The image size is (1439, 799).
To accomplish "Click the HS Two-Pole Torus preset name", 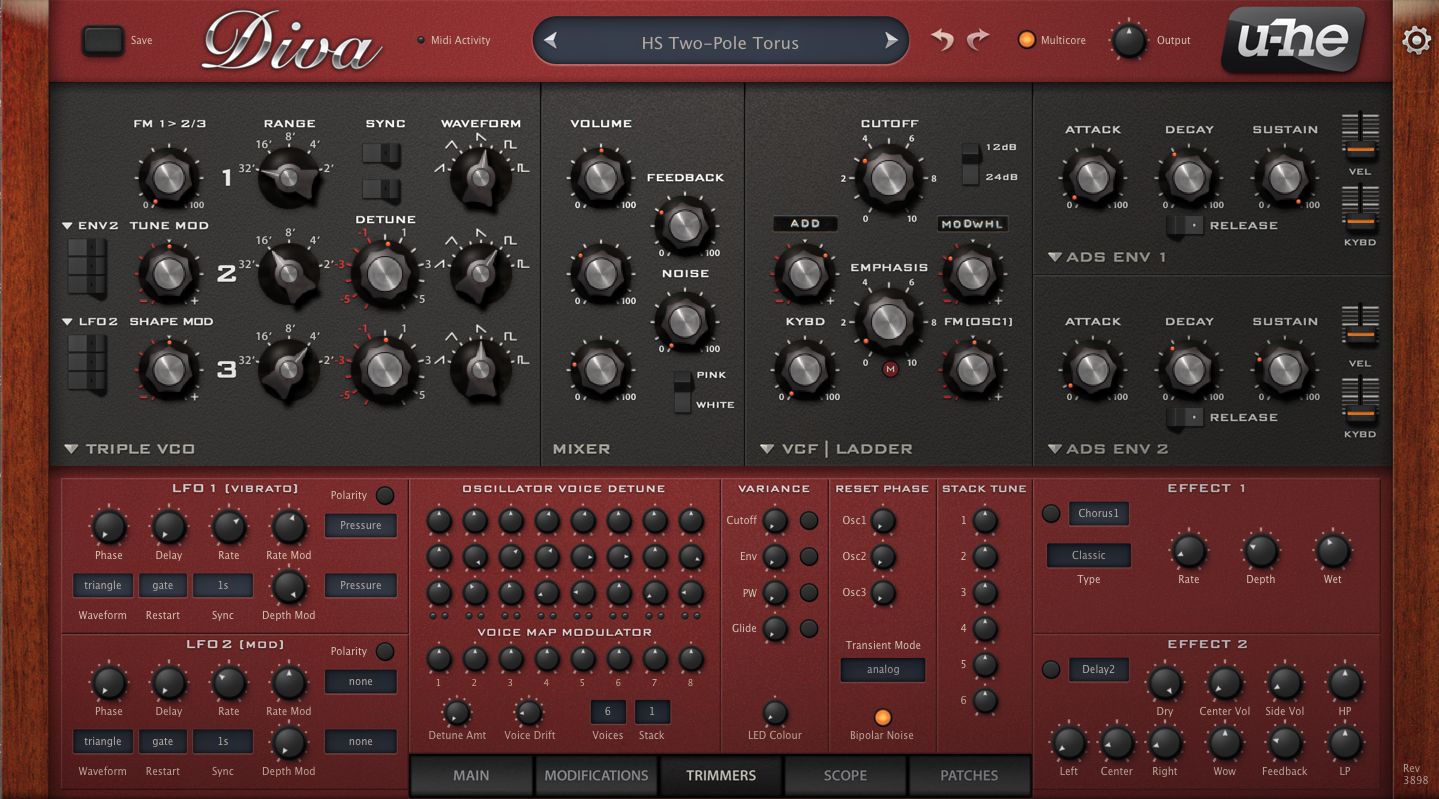I will pos(720,43).
